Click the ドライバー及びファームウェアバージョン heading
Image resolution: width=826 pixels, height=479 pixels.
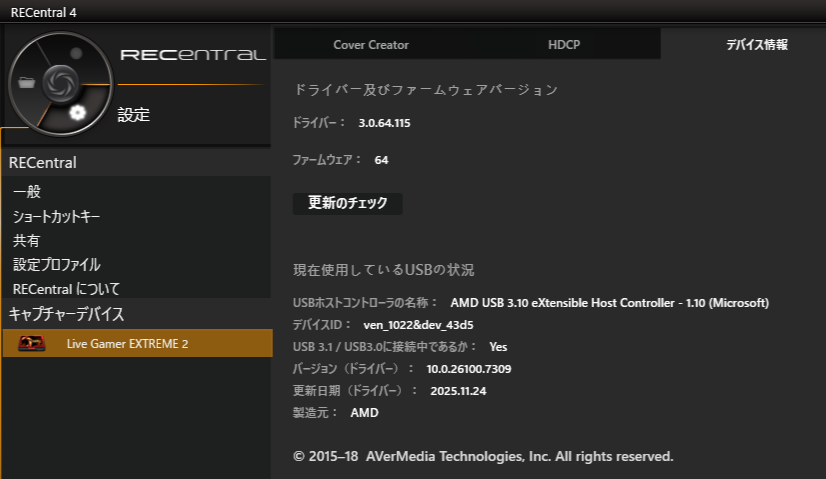point(426,90)
